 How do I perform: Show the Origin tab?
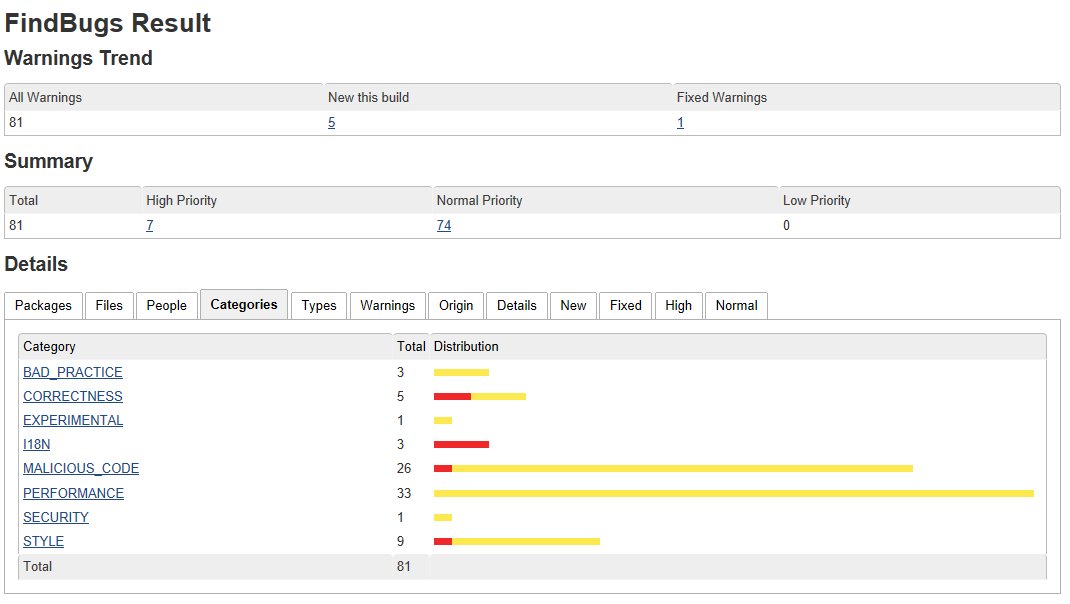456,306
